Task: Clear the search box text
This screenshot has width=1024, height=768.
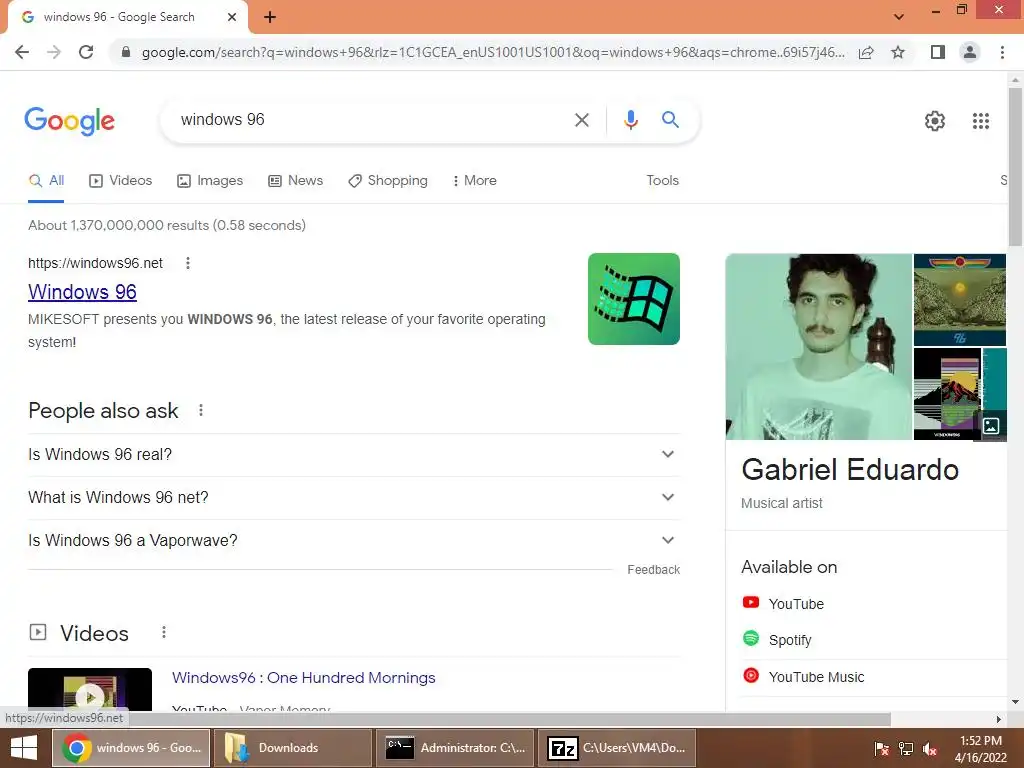Action: (581, 120)
